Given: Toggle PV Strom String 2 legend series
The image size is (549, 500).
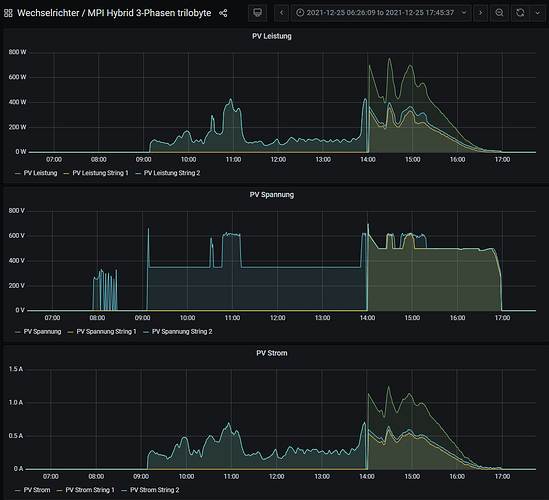Looking at the screenshot, I should 154,490.
